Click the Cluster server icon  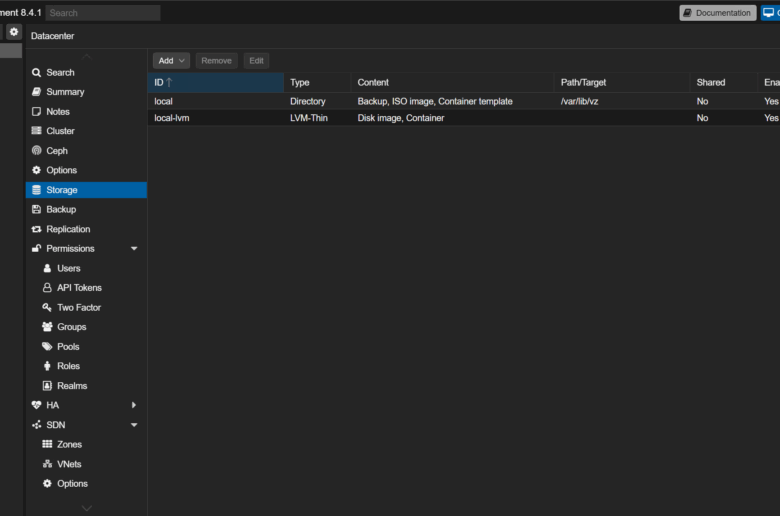click(36, 131)
